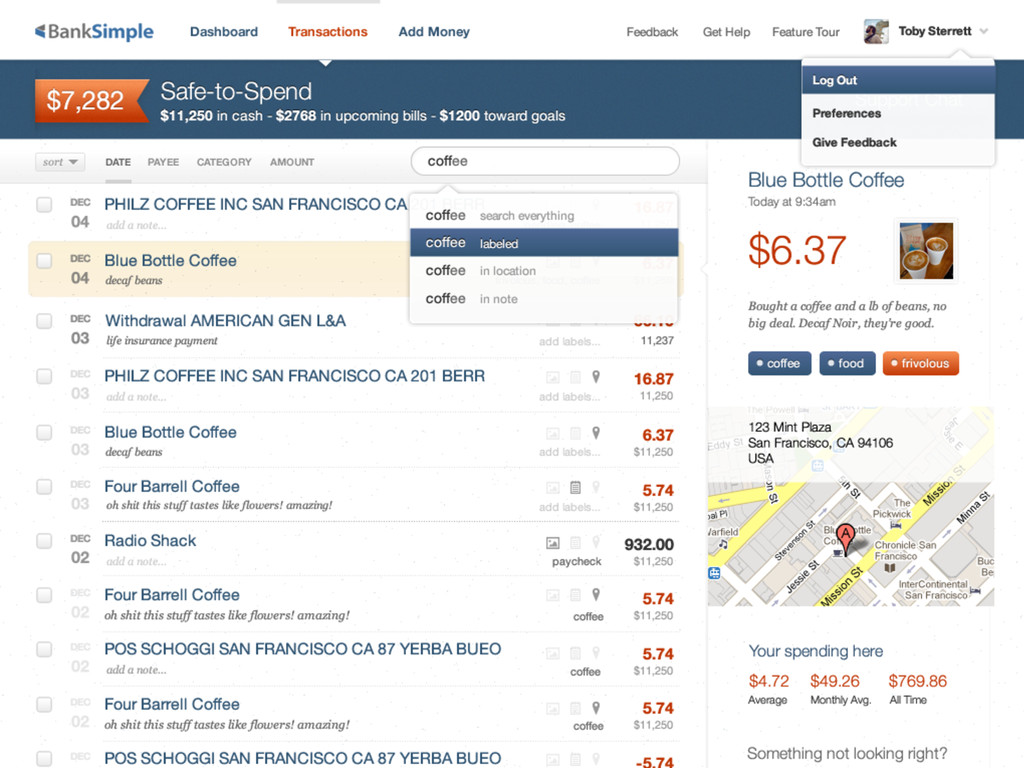This screenshot has height=768, width=1024.
Task: Click location pin on PHILZ COFFEE Dec 03 row
Action: [596, 377]
